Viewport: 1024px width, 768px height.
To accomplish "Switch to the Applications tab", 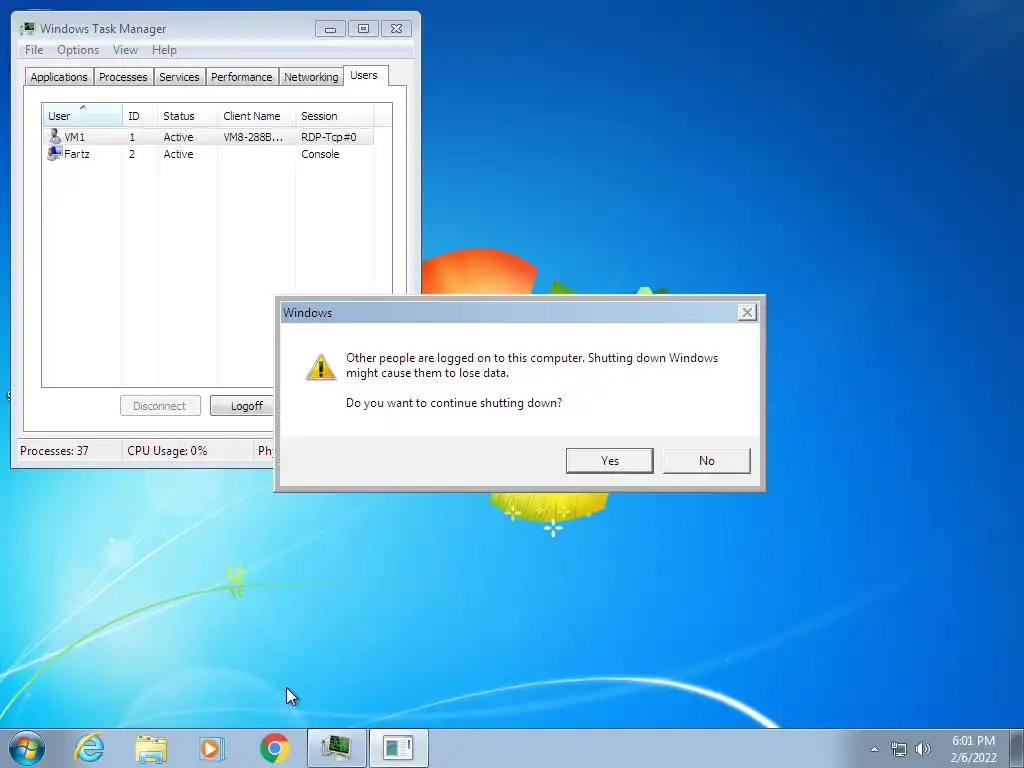I will [59, 77].
